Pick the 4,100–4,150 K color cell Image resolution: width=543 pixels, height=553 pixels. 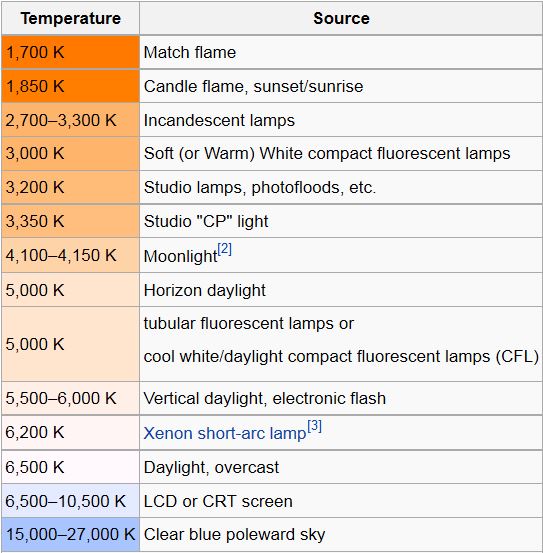tap(71, 255)
